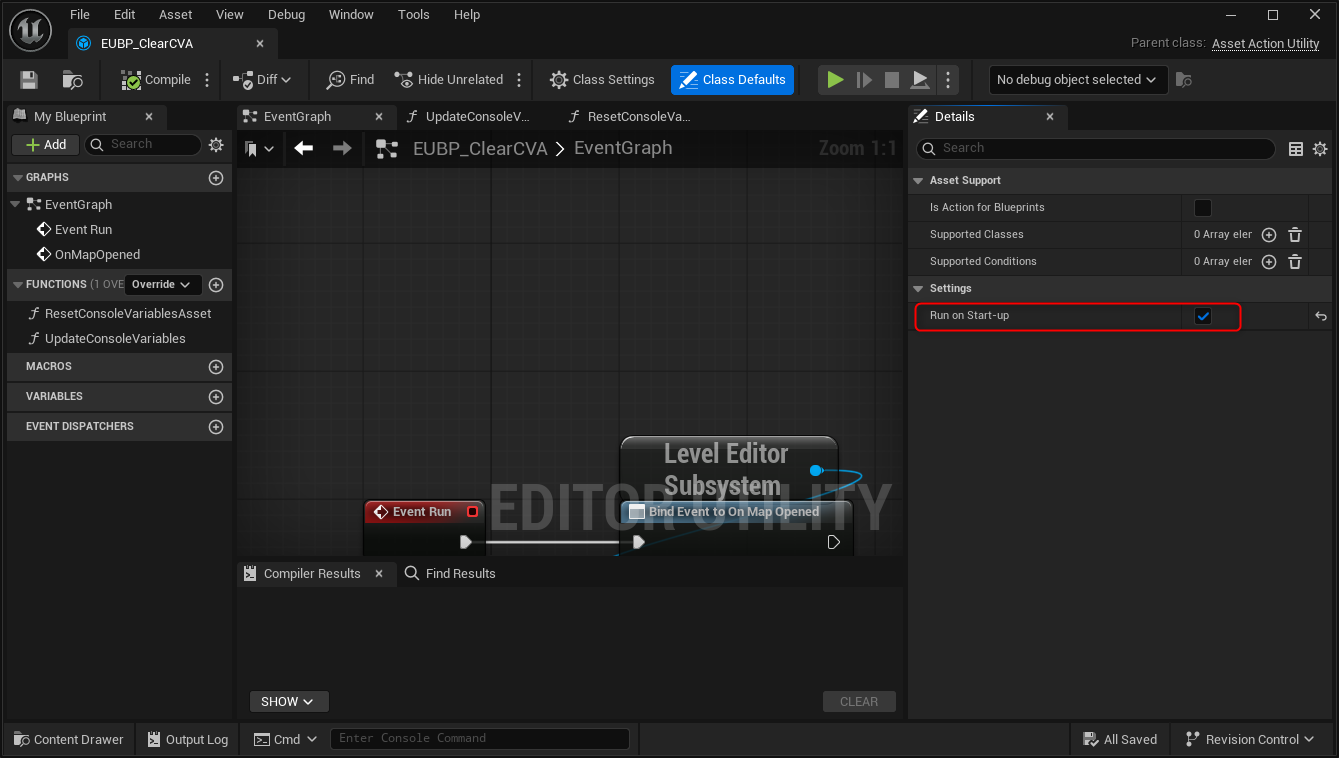
Task: Open Class Settings
Action: [x=602, y=80]
